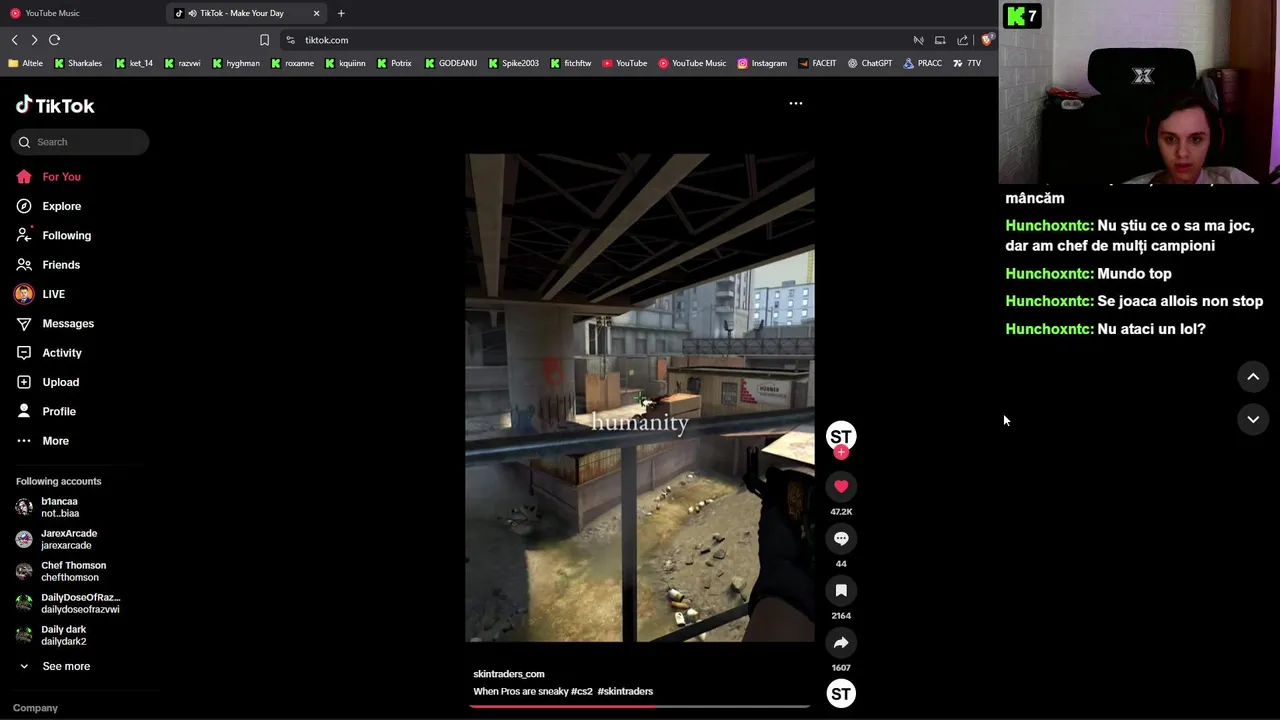The height and width of the screenshot is (720, 1280).
Task: Click the Profile person icon
Action: point(24,411)
